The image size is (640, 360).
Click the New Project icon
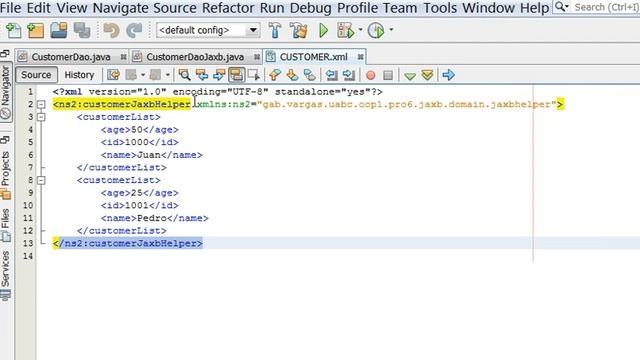(36, 30)
